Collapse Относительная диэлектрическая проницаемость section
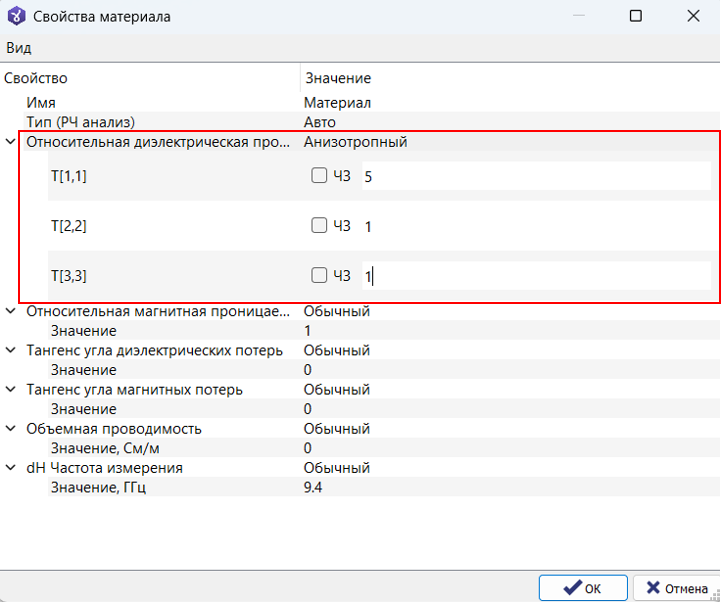Image resolution: width=723 pixels, height=602 pixels. coord(10,142)
